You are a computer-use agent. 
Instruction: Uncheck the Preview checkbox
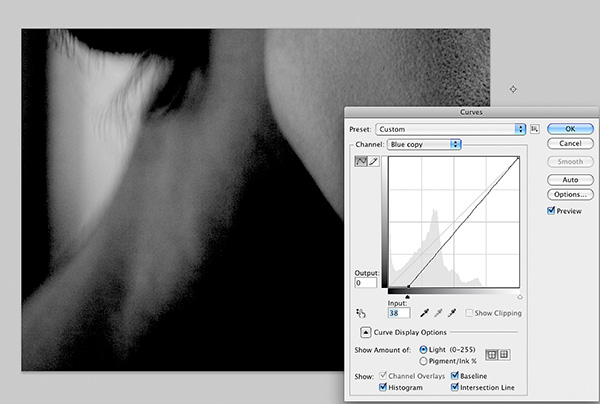551,210
